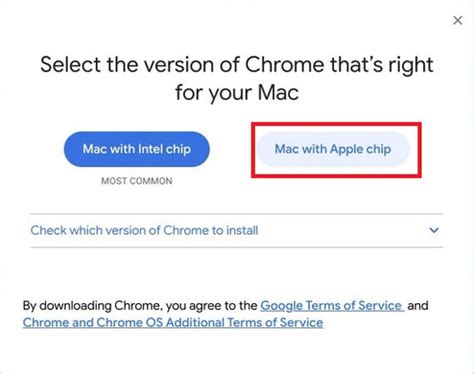Dismiss the dialog with the X icon
Screen dimensions: 474x374
click(x=458, y=21)
